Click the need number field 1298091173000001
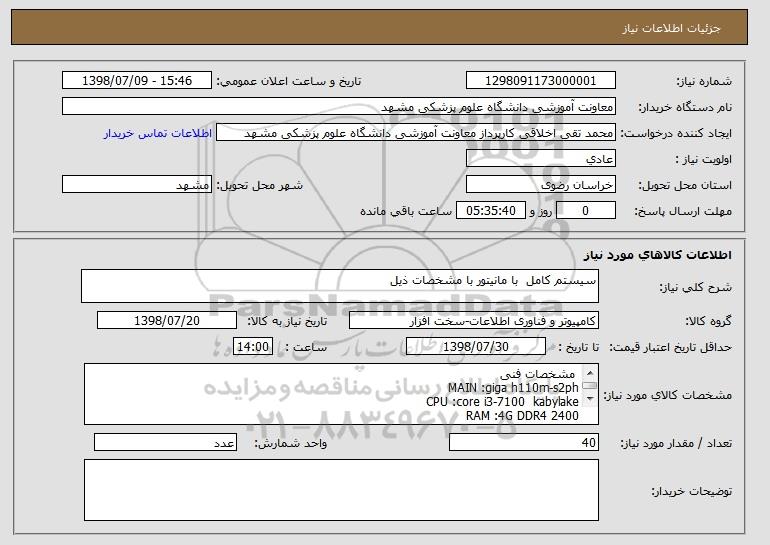 tap(541, 81)
